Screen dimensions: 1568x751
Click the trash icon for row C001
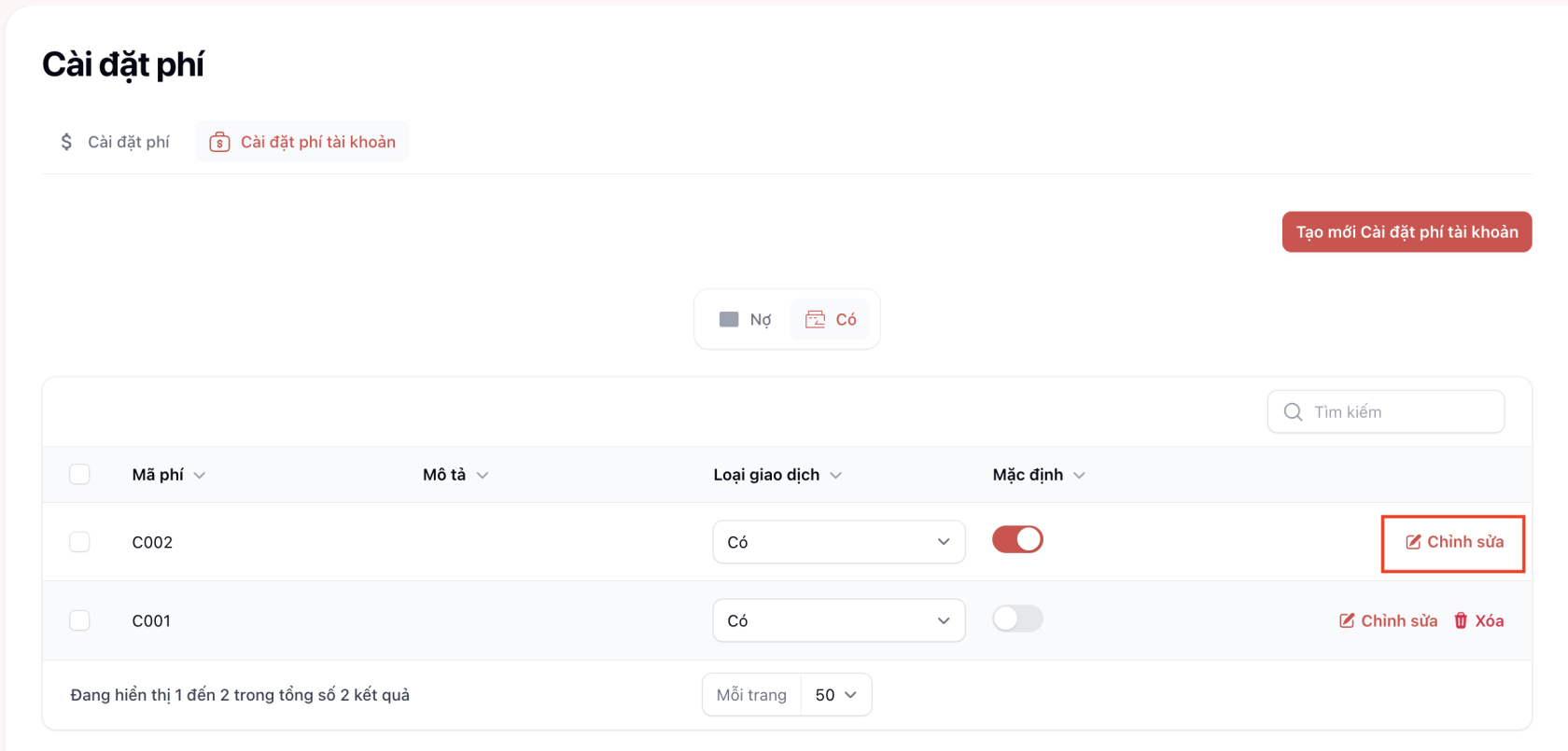(1461, 621)
